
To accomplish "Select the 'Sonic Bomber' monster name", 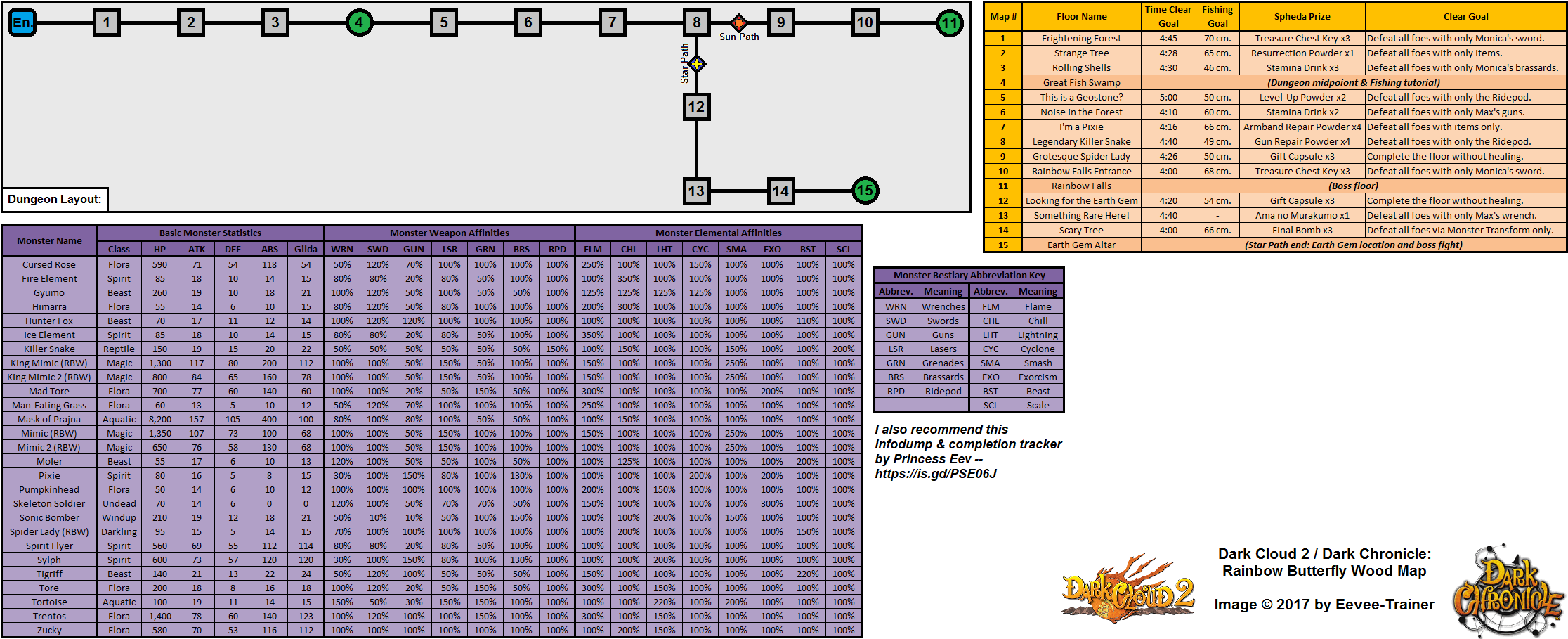I will (x=49, y=518).
